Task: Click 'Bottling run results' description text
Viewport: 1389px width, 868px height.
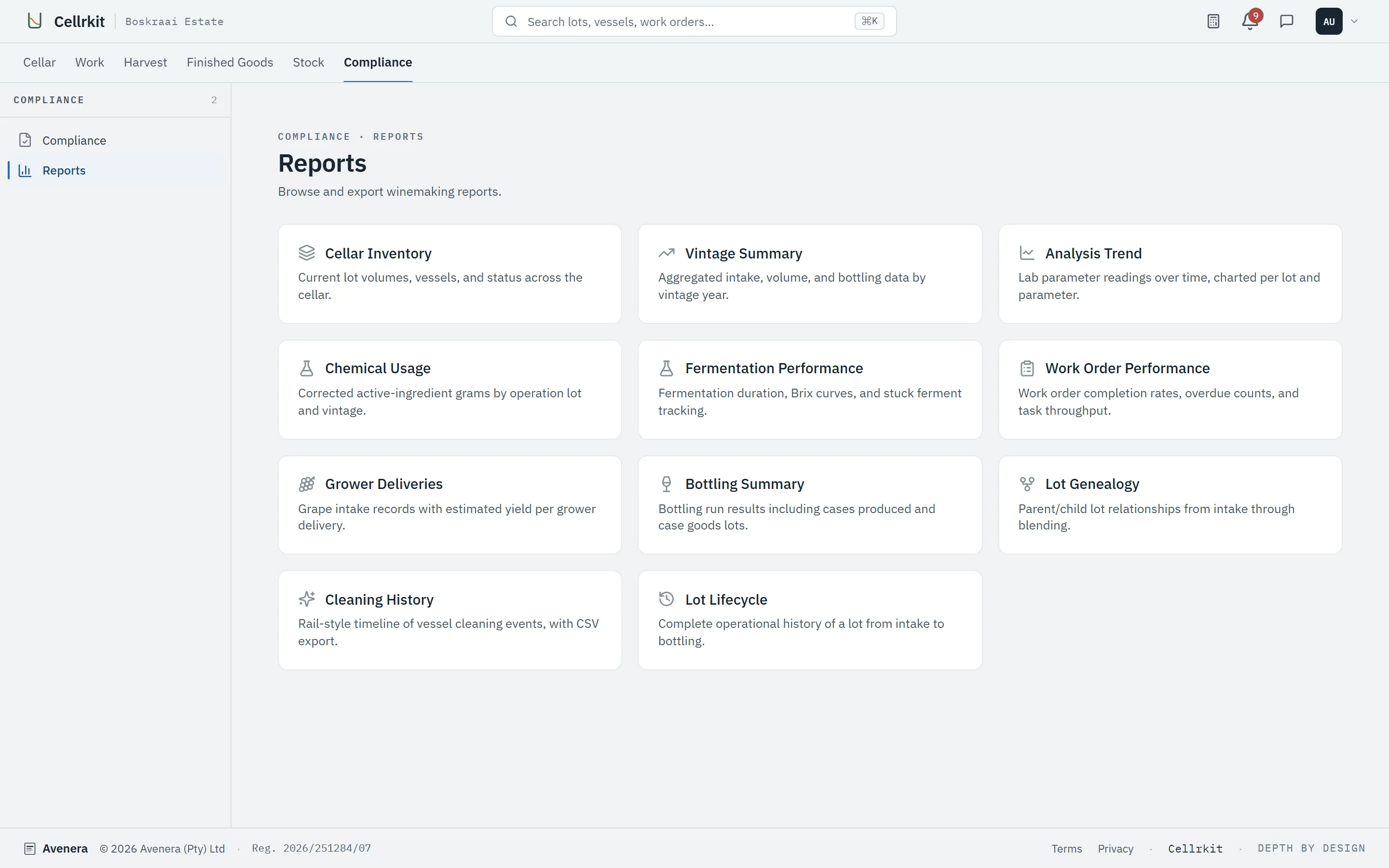Action: 797,516
